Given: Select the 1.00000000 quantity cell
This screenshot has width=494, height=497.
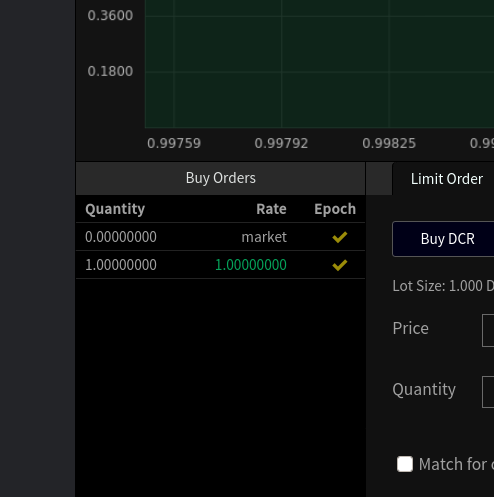Looking at the screenshot, I should (x=121, y=265).
